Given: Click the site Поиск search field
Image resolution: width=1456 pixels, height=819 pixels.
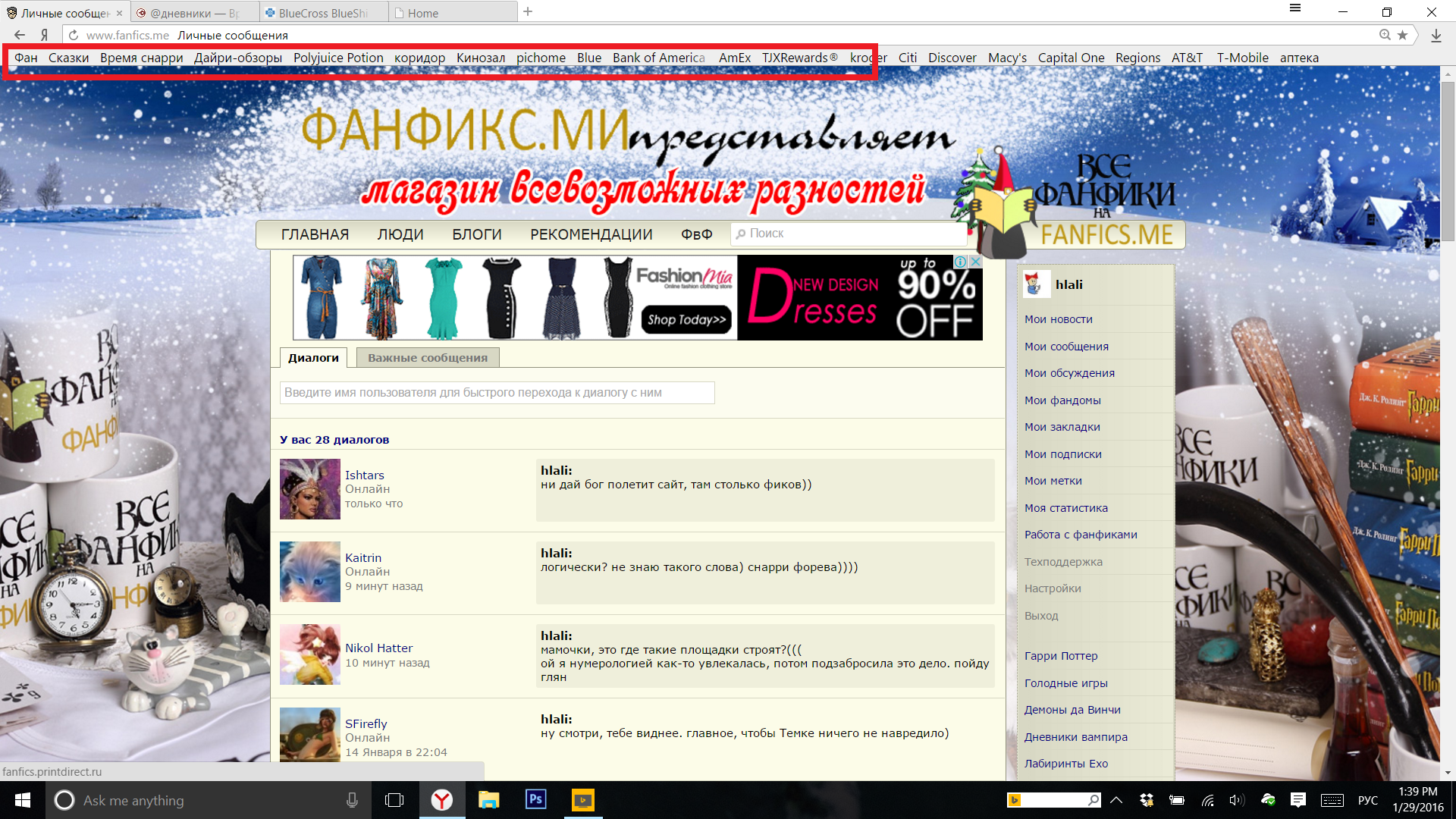Looking at the screenshot, I should [x=848, y=234].
